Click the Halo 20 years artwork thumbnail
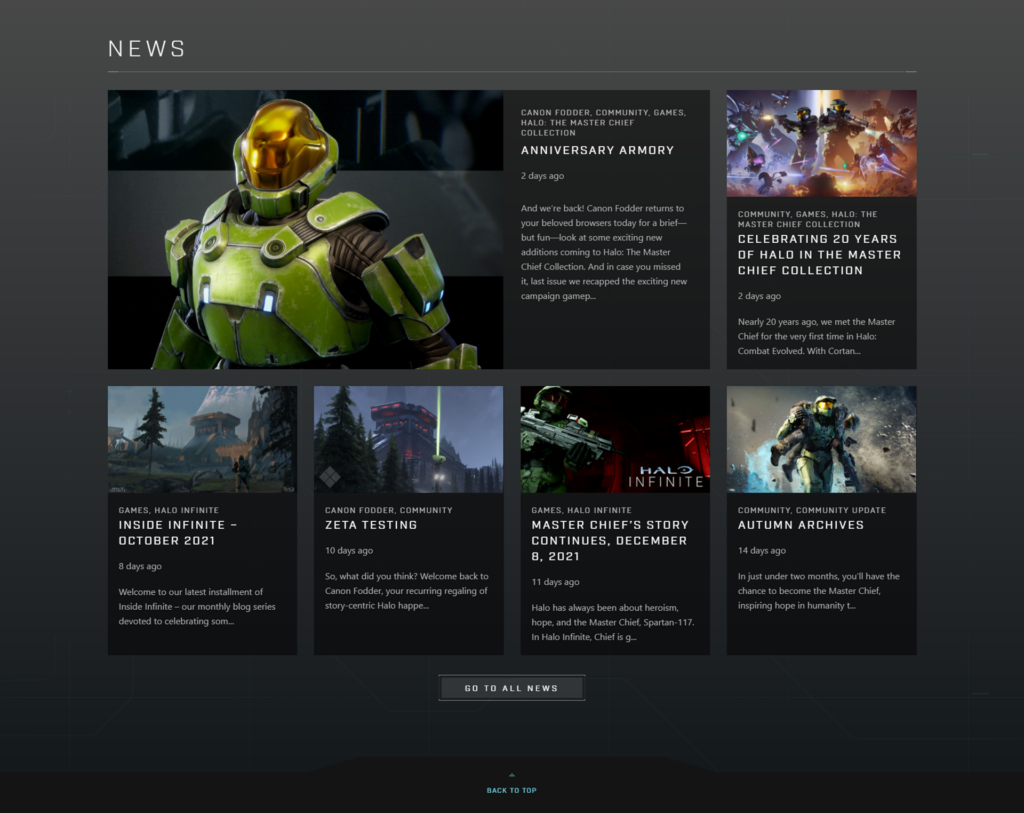The image size is (1024, 813). pyautogui.click(x=822, y=143)
